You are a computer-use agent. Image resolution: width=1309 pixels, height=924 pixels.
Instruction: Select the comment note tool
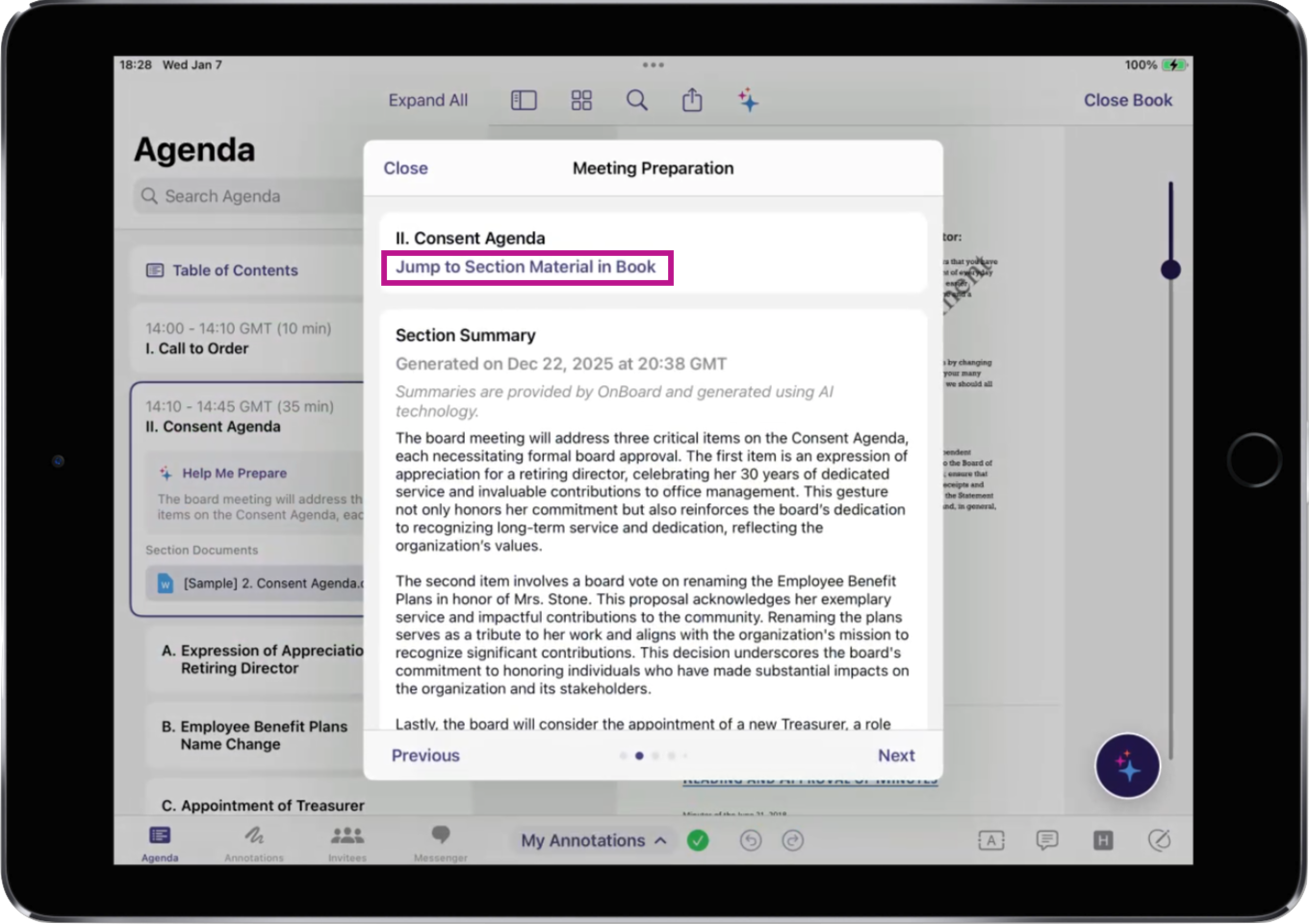[x=1047, y=840]
